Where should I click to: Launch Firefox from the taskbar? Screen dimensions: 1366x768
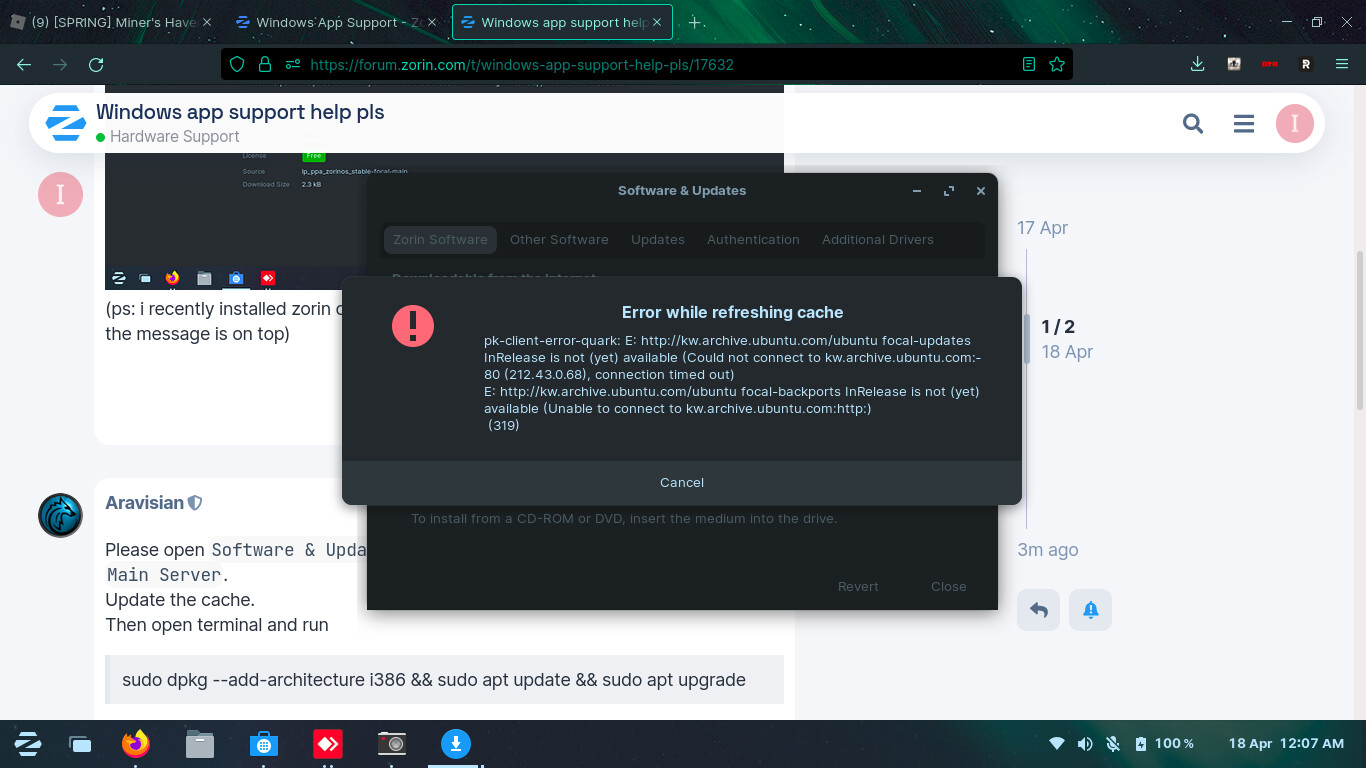click(135, 743)
